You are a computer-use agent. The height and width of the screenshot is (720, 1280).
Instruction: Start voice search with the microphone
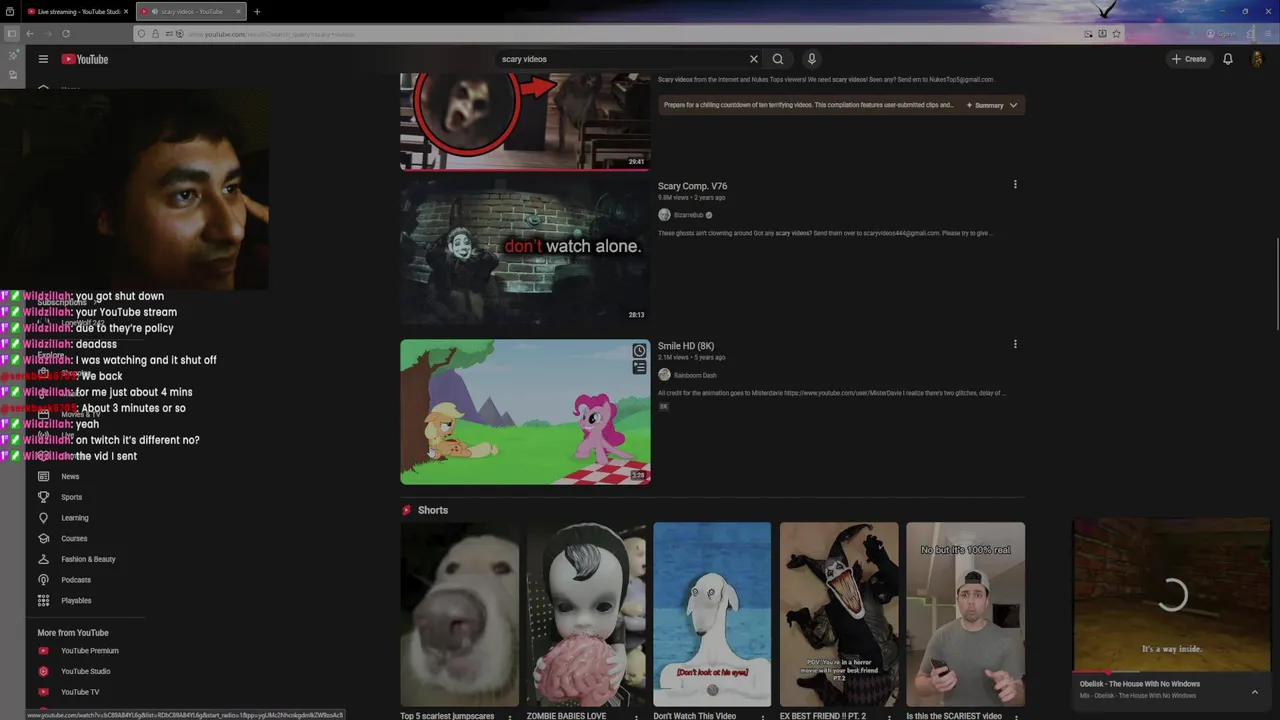click(812, 59)
